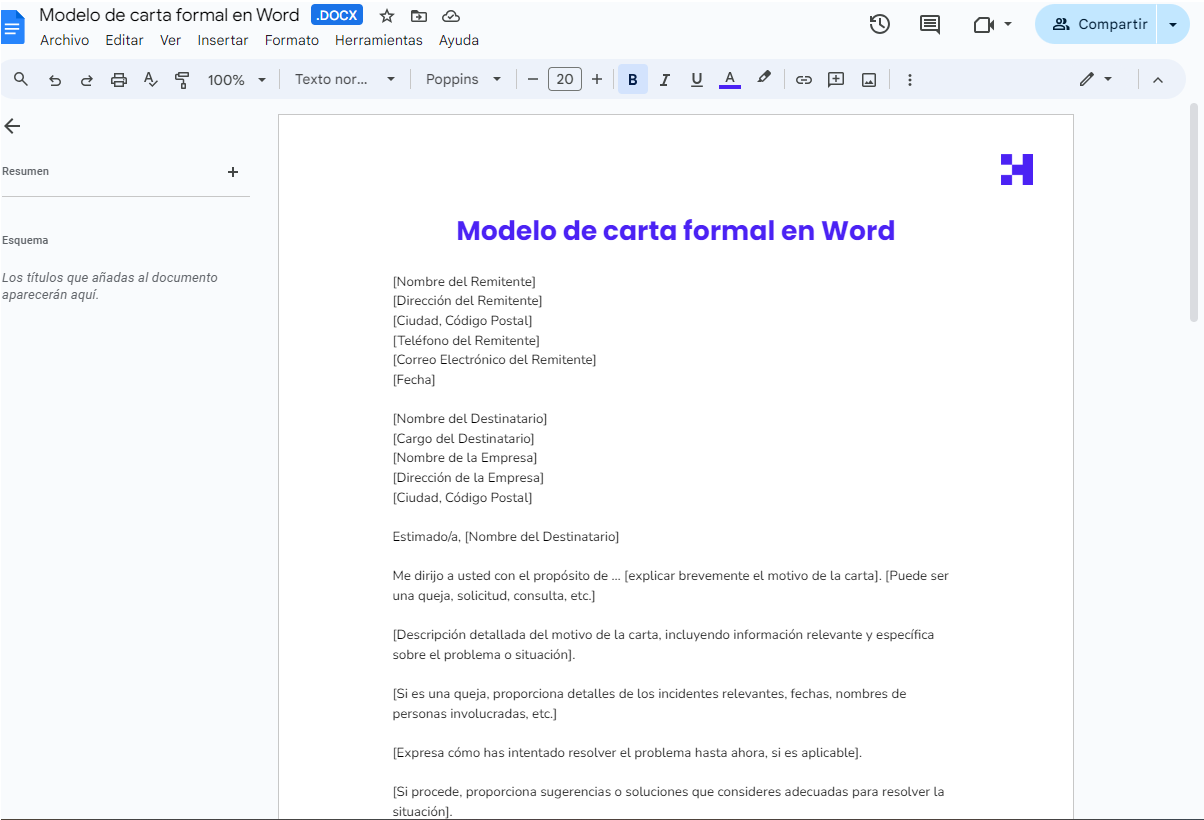This screenshot has height=820, width=1204.
Task: Click the font size input field
Action: click(565, 80)
